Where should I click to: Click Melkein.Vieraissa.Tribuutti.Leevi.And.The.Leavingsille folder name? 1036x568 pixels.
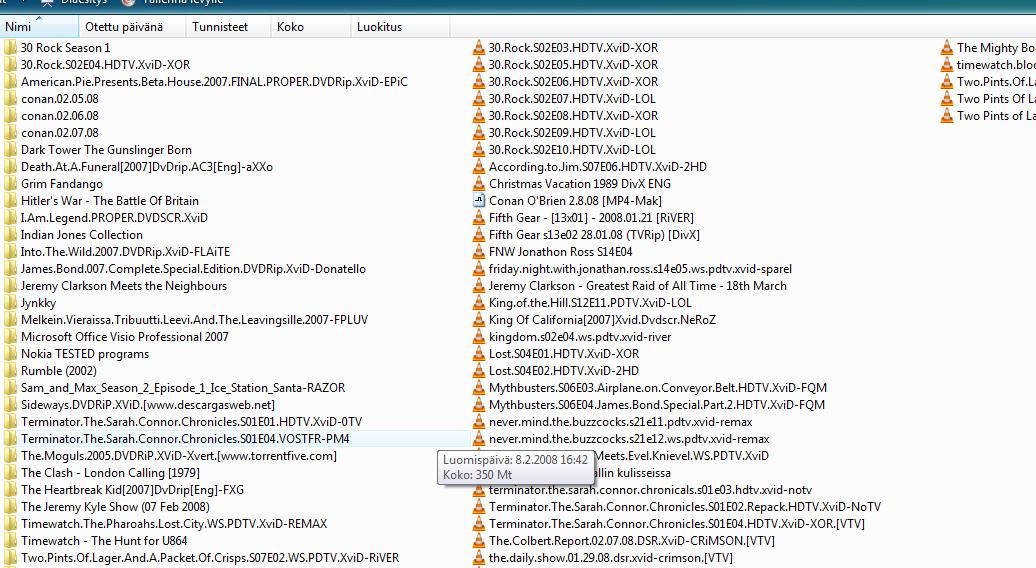194,320
